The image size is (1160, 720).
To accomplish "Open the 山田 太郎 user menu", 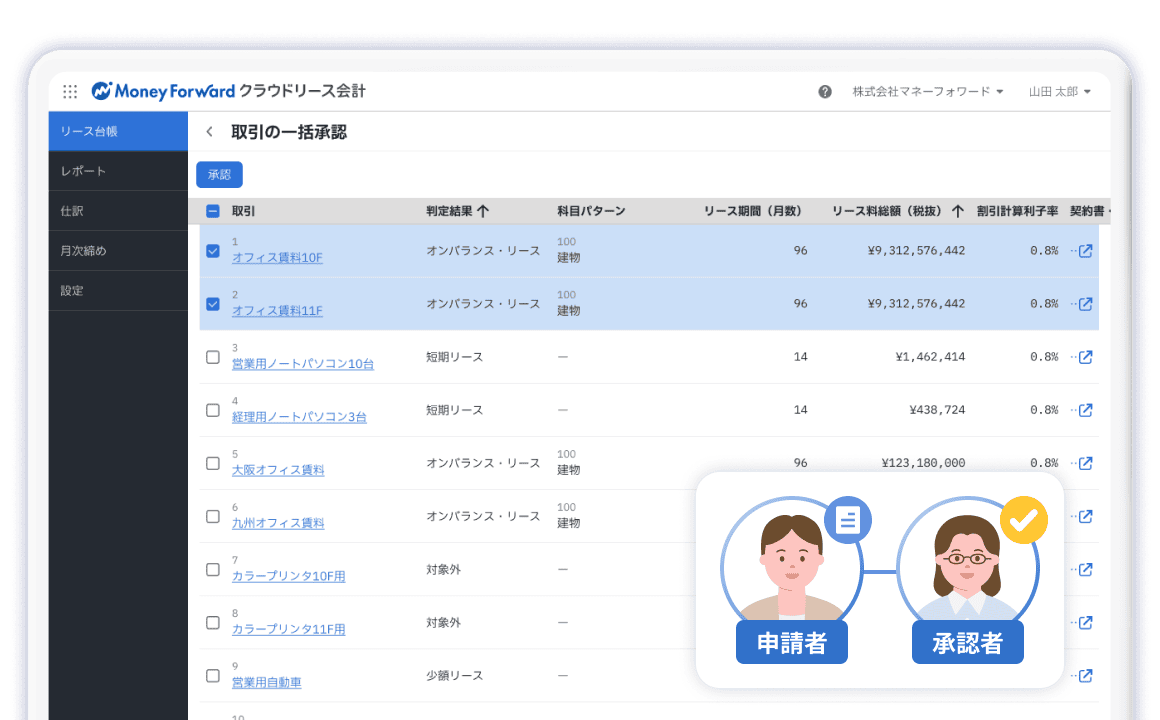I will [x=1059, y=92].
